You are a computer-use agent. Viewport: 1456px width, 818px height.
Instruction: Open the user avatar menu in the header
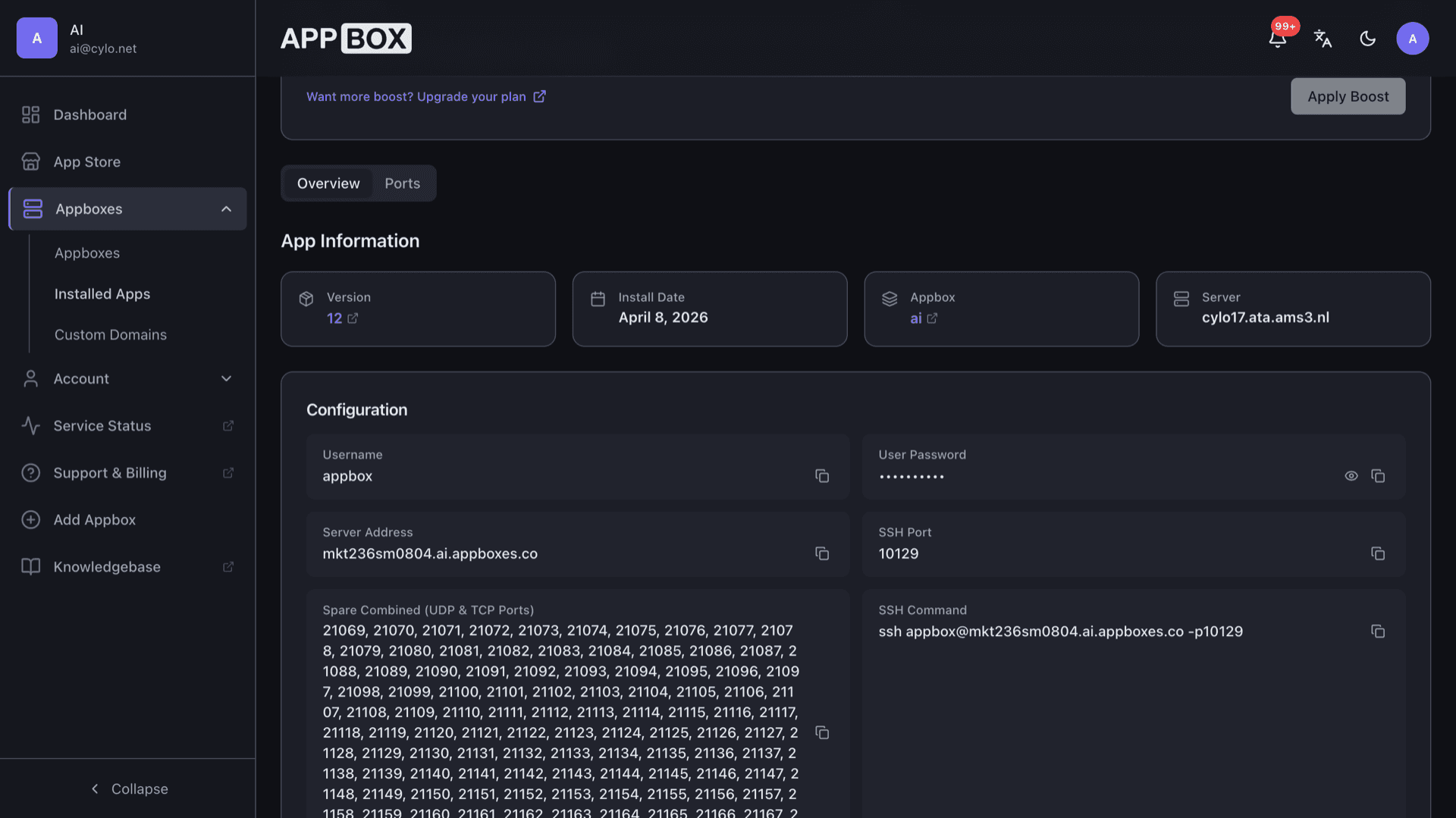(x=1412, y=39)
